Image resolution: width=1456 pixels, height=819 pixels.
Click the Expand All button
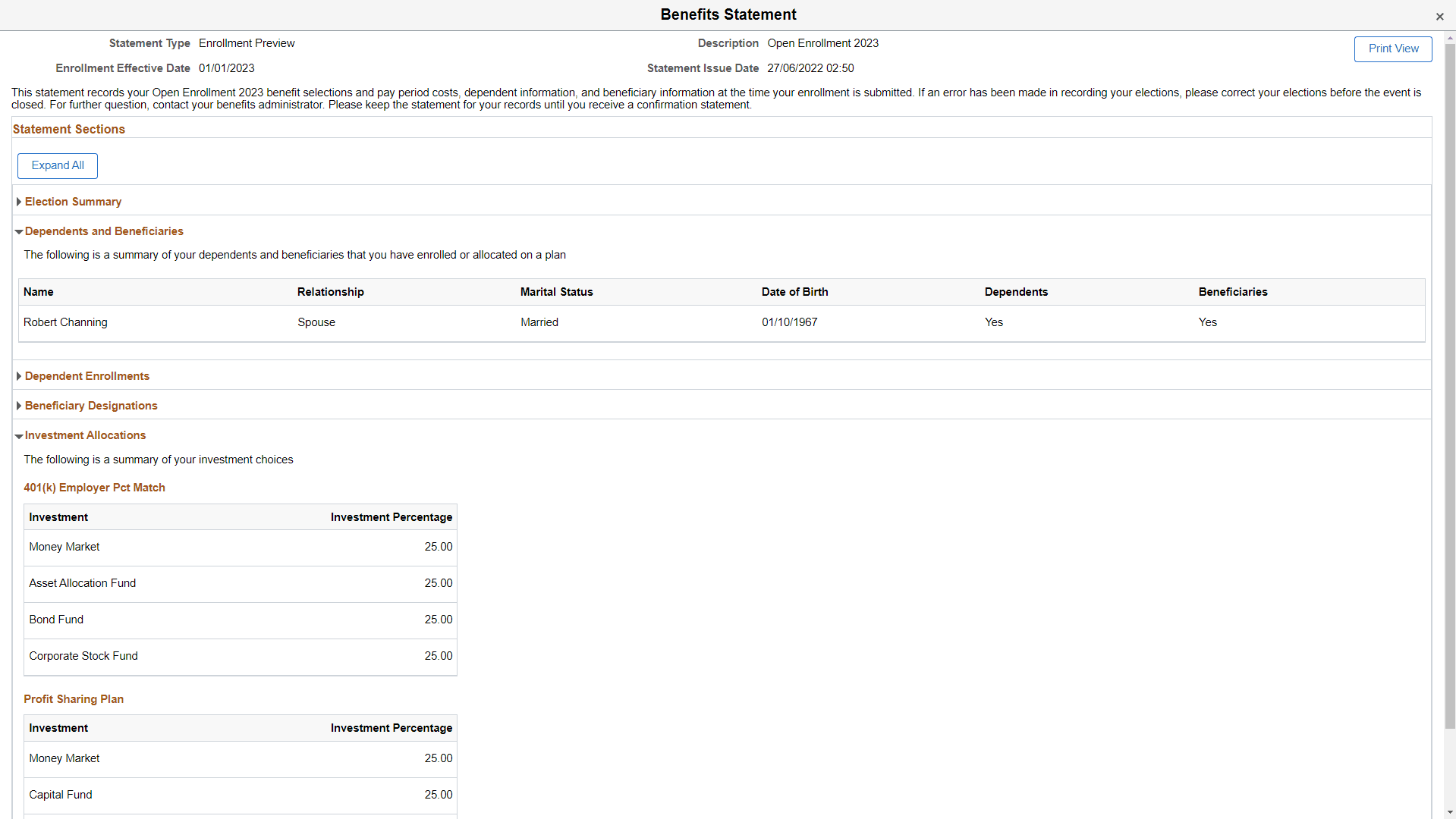(x=57, y=165)
